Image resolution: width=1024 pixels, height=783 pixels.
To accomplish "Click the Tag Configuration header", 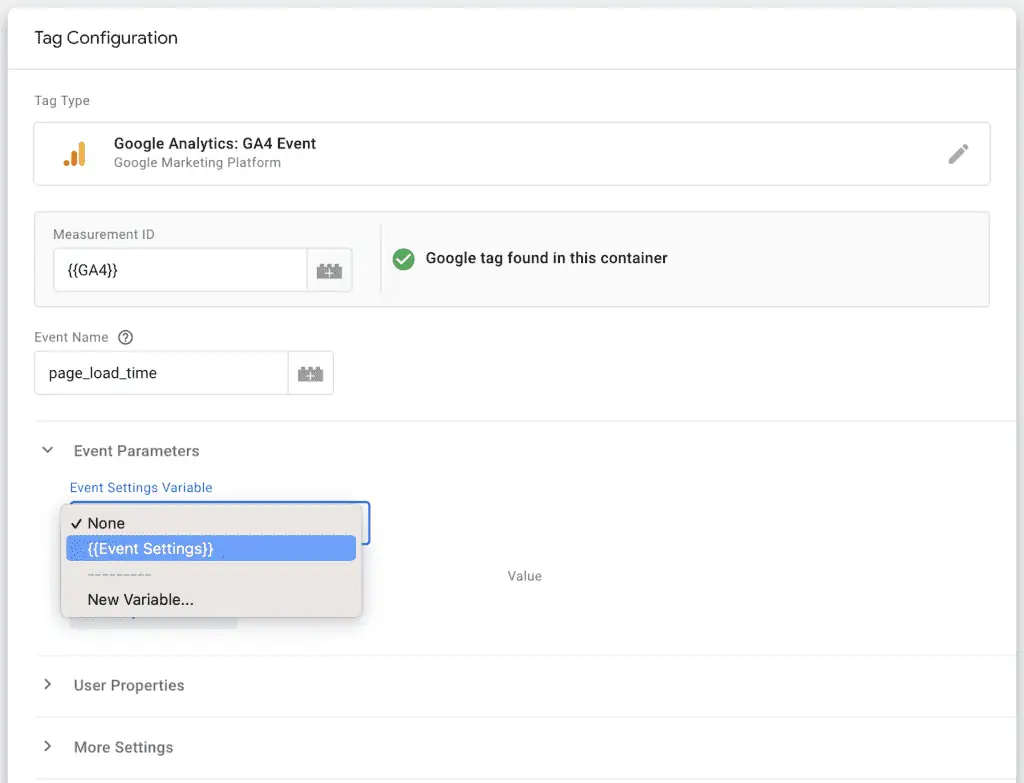I will (x=105, y=38).
